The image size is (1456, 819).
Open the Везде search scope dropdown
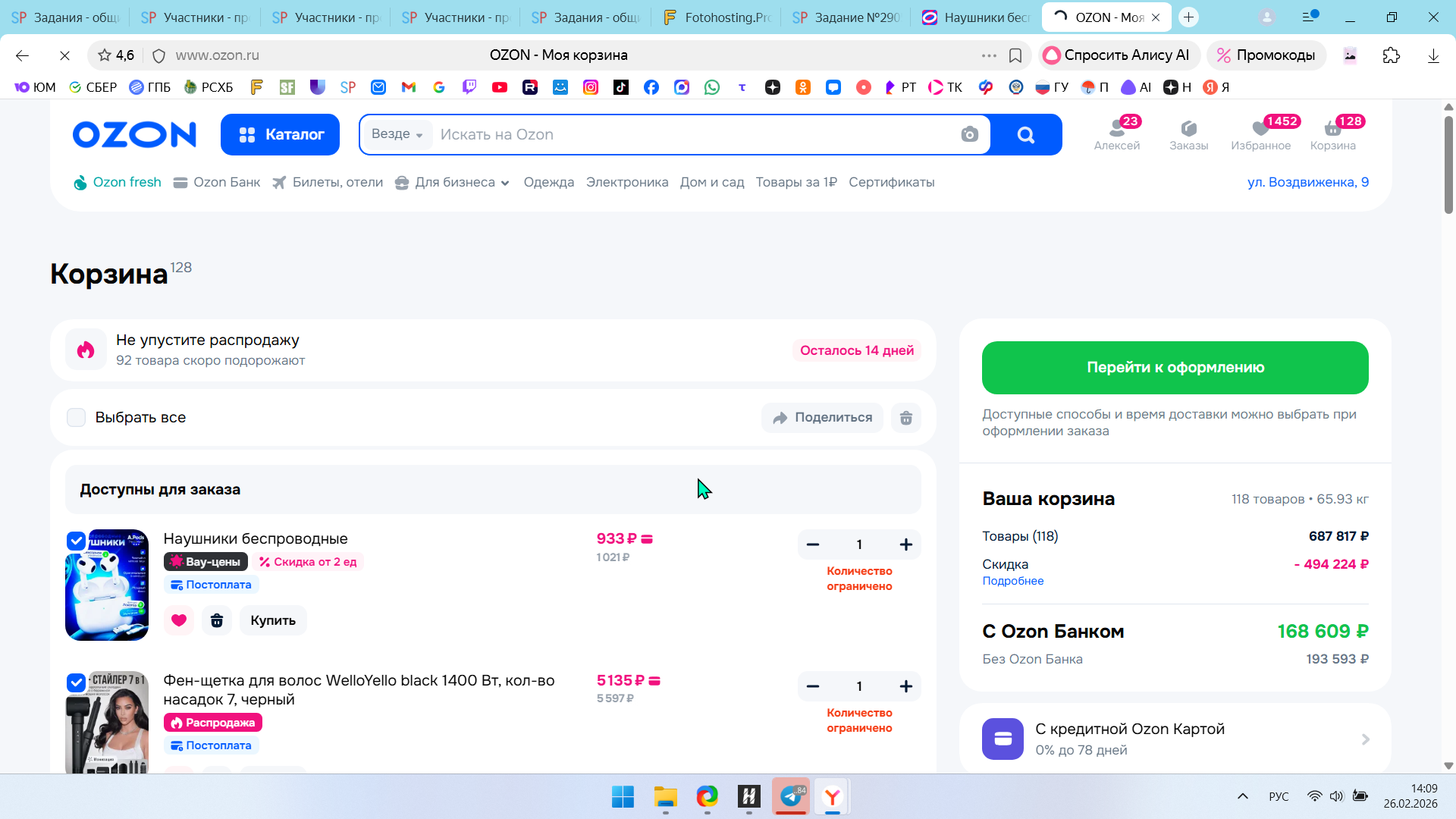(397, 134)
